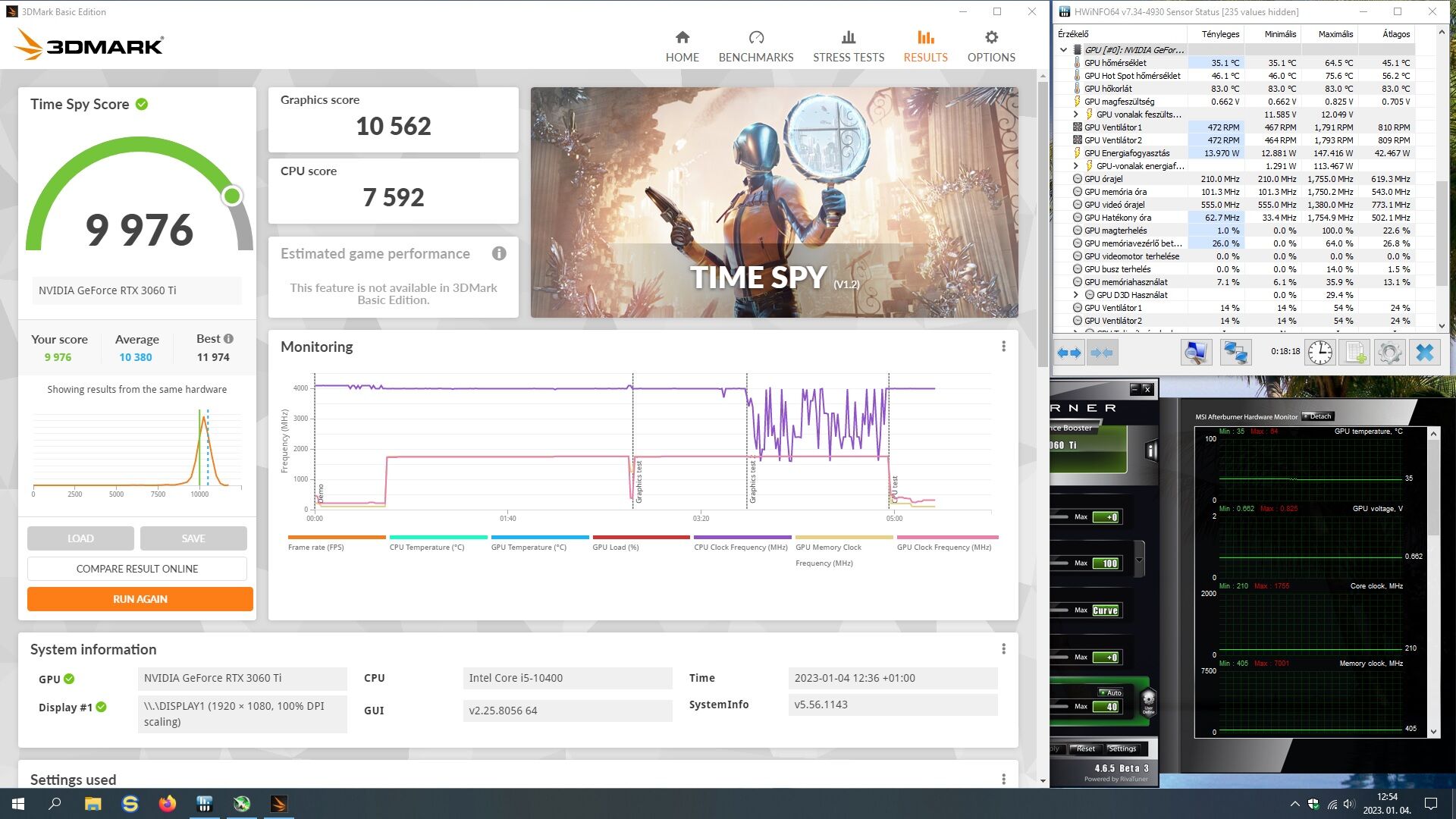Screen dimensions: 1456x819
Task: Open HWiNFO sensor settings gear icon
Action: tap(1389, 353)
